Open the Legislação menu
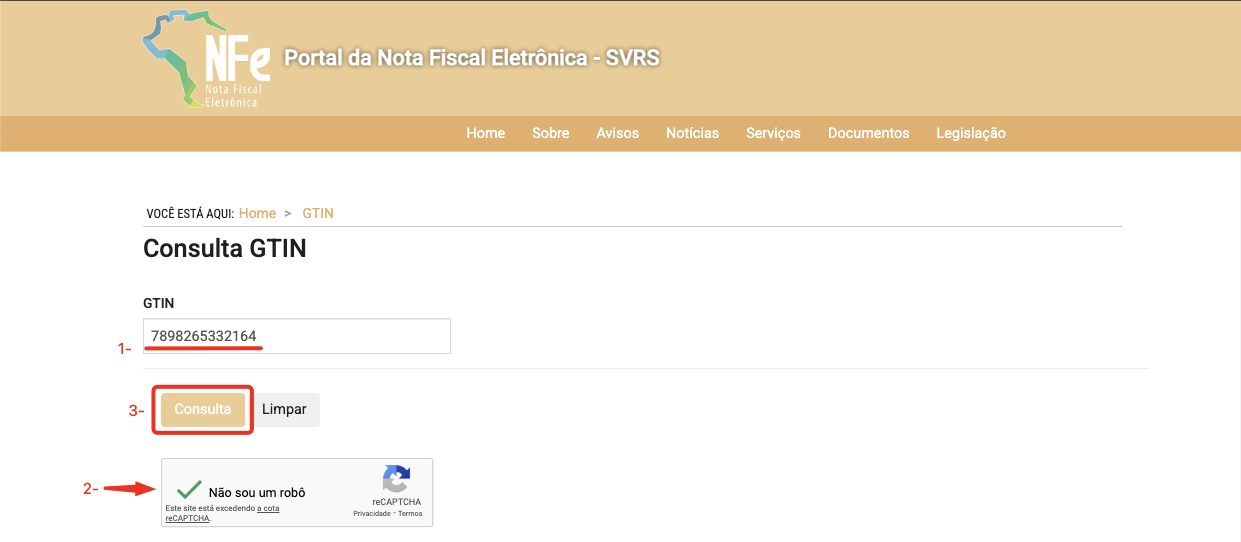1241x542 pixels. [971, 133]
